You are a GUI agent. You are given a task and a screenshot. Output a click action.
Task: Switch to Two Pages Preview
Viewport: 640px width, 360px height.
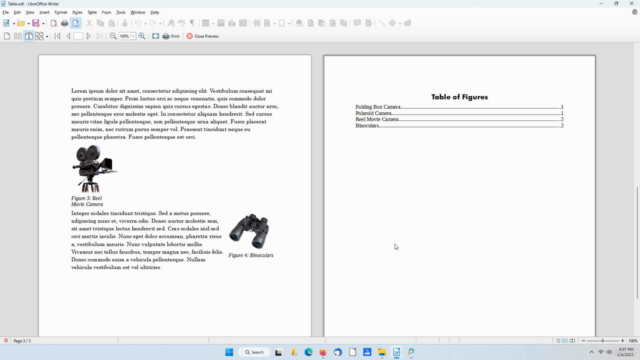point(18,36)
